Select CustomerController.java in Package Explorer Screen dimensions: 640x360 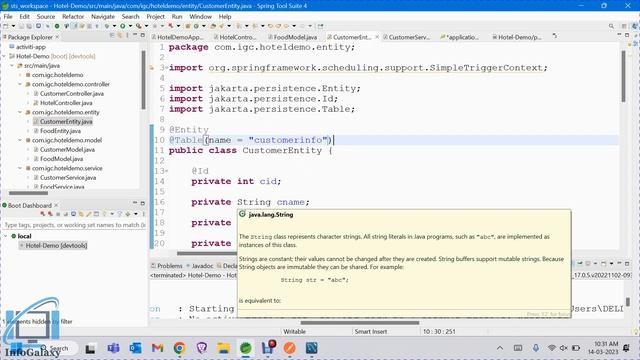tap(72, 93)
